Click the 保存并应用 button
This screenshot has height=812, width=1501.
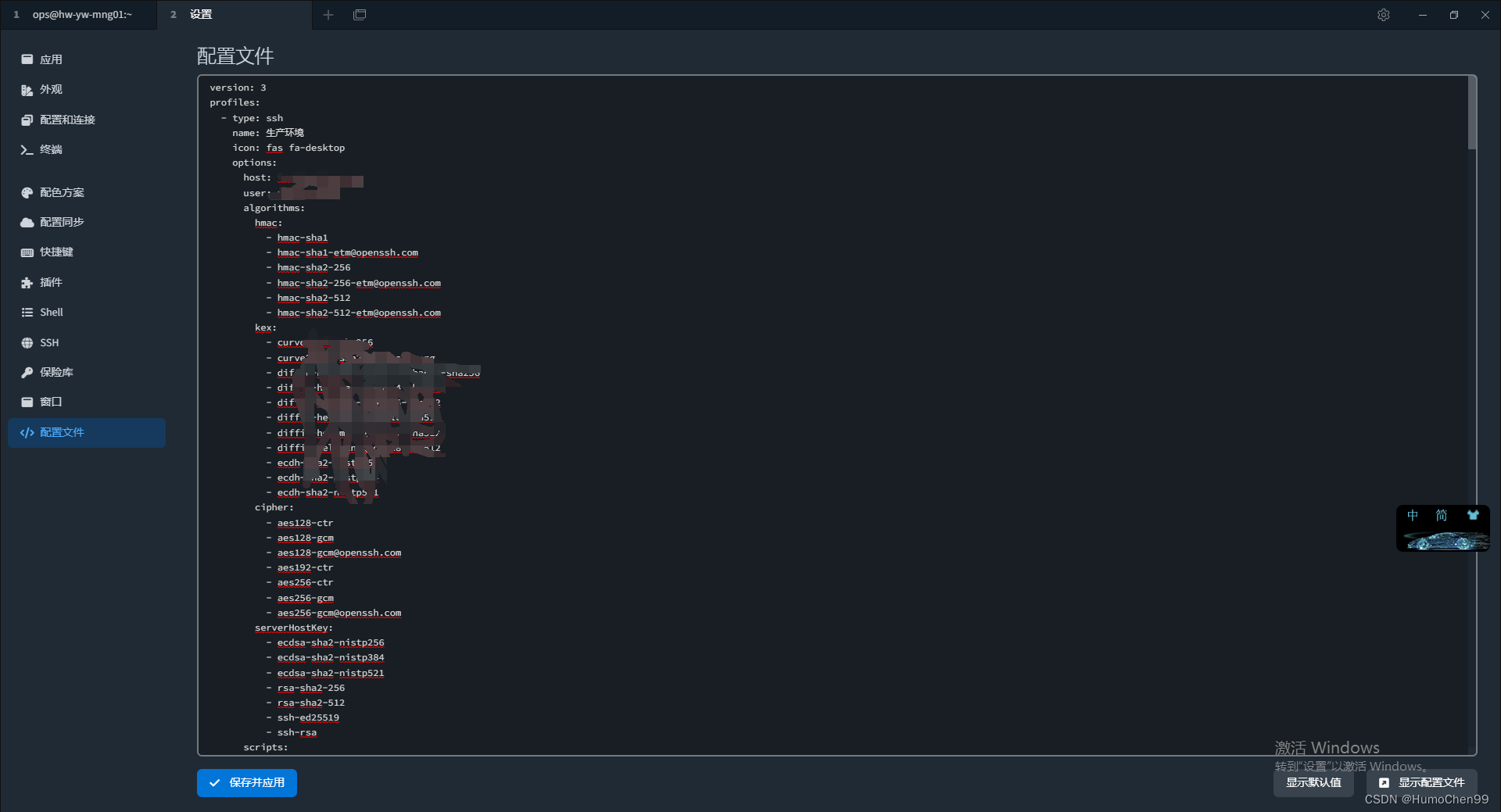click(x=247, y=783)
